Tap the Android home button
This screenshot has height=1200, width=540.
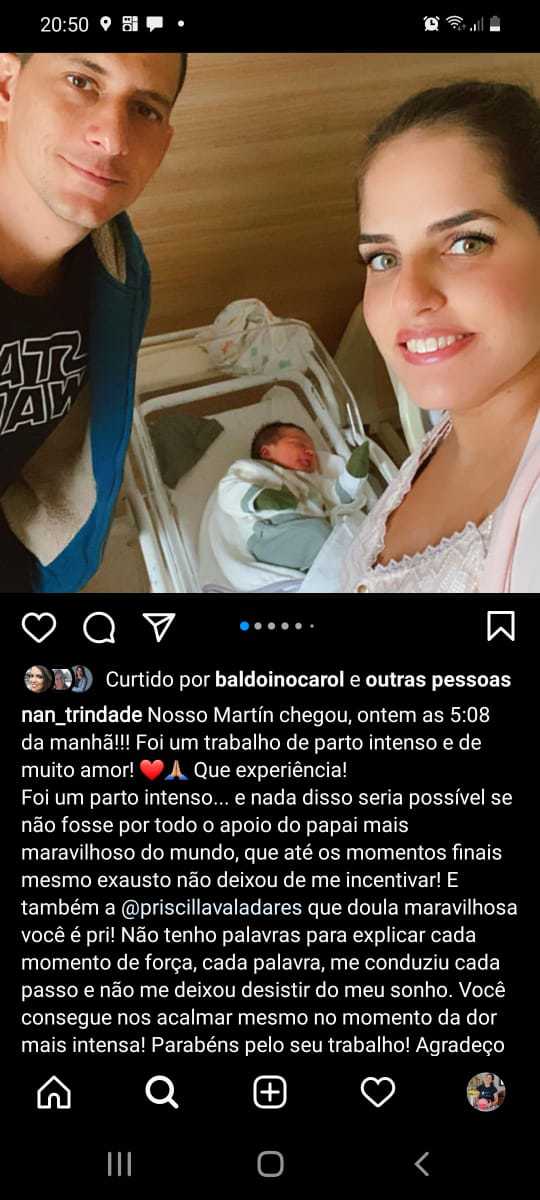point(270,1163)
